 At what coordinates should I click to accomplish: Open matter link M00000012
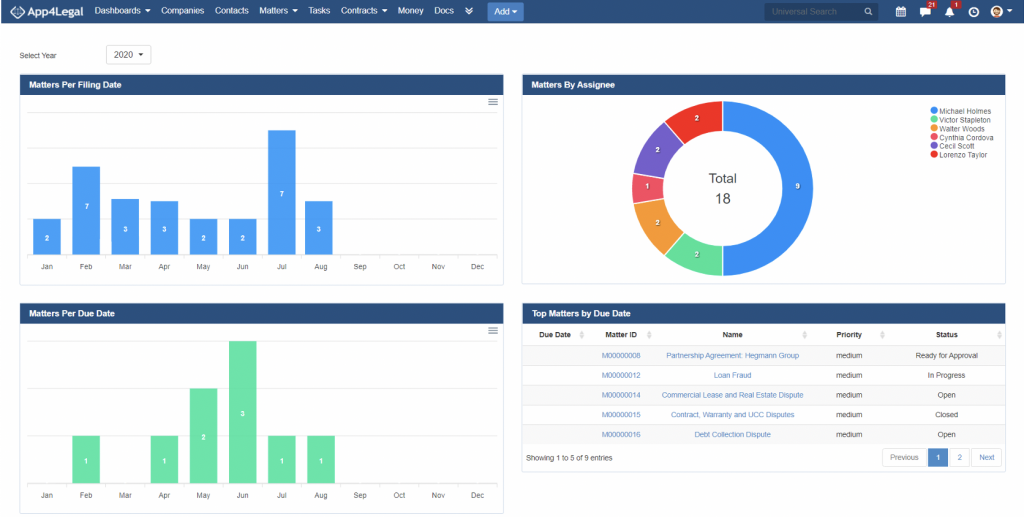coord(620,375)
